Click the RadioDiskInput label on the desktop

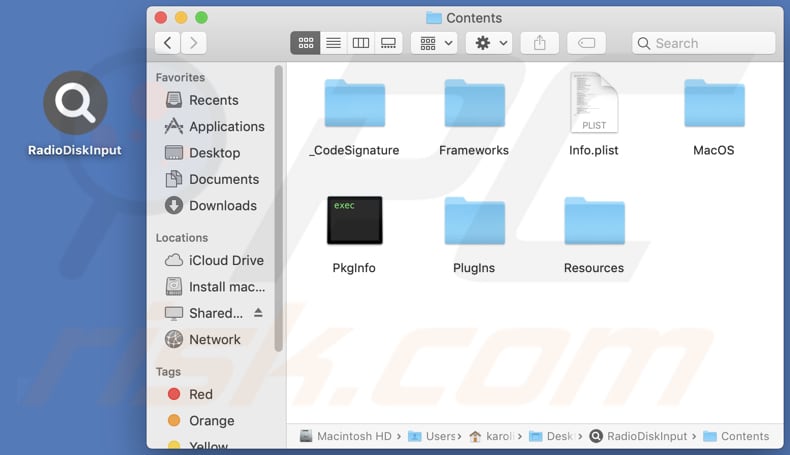pos(75,150)
